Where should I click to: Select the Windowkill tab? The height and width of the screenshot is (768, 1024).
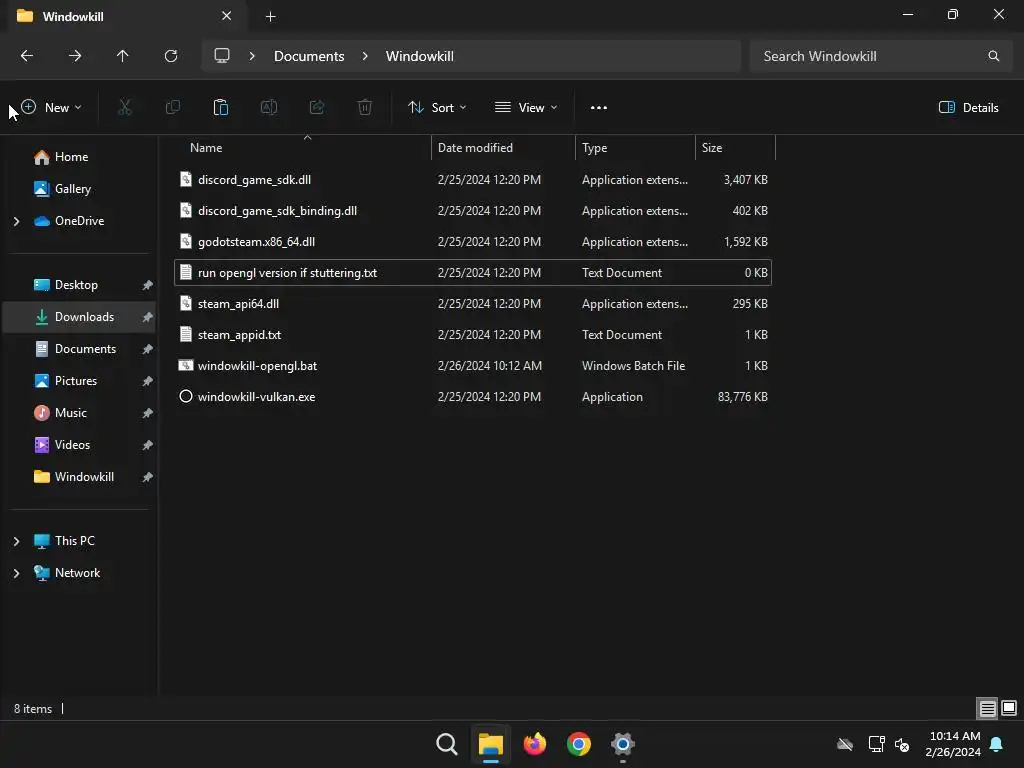tap(124, 16)
